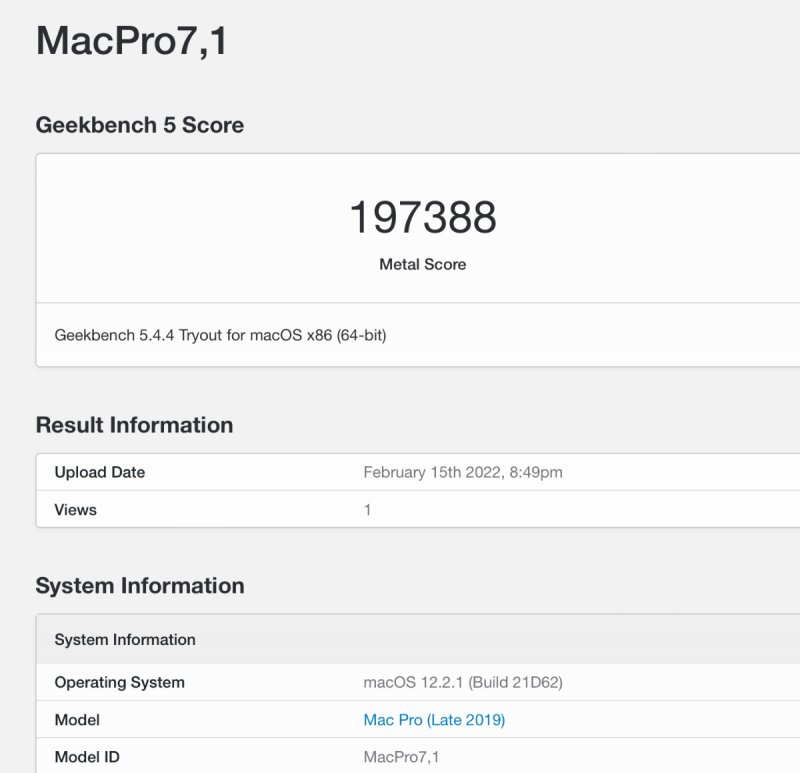Select the Metal Score value 197388
Viewport: 800px width, 773px height.
click(x=422, y=215)
